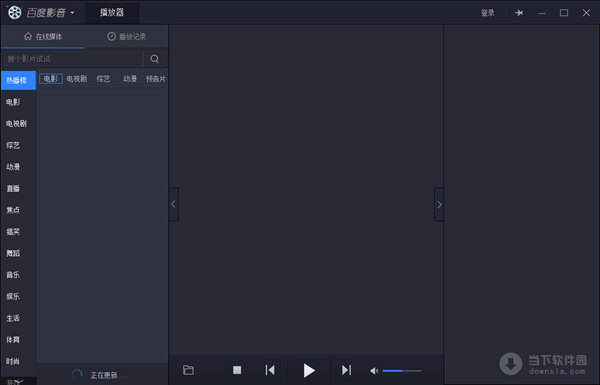Open the 百度影音 main menu dropdown arrow
The height and width of the screenshot is (385, 600).
(72, 13)
